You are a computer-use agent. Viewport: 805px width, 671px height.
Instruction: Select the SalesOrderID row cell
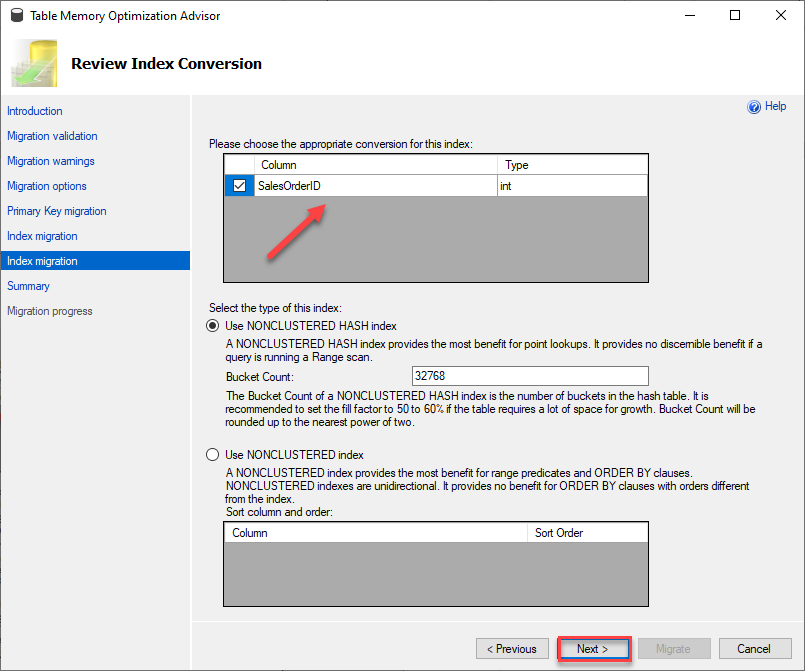click(x=376, y=186)
